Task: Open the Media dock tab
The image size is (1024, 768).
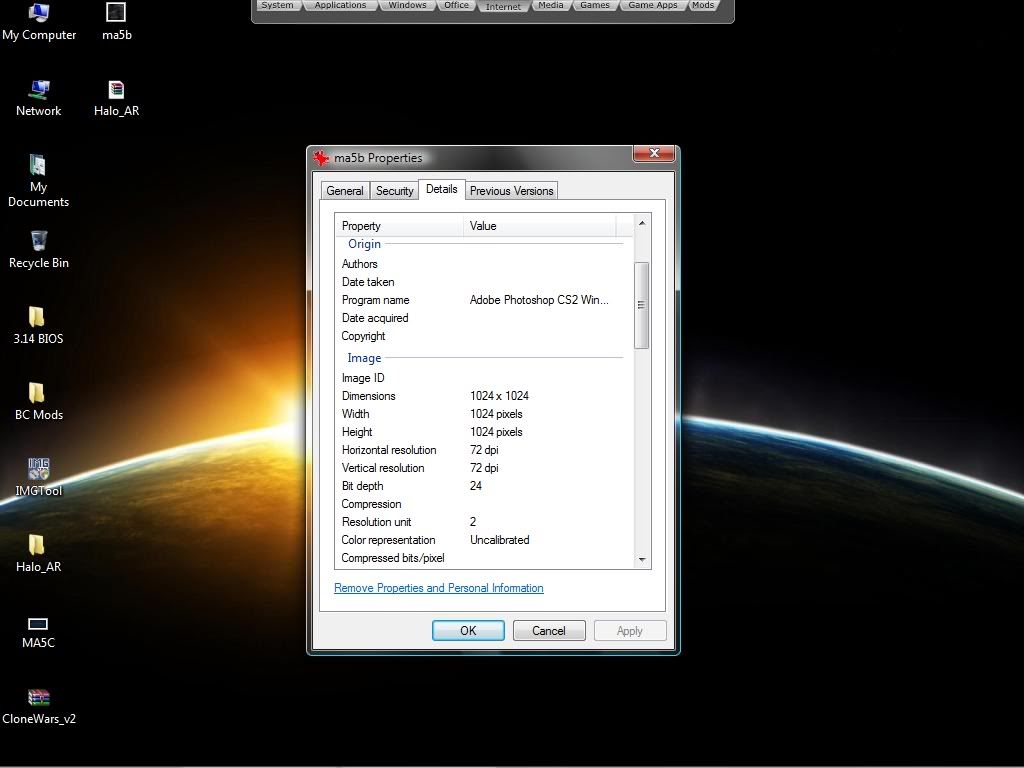Action: click(x=551, y=5)
